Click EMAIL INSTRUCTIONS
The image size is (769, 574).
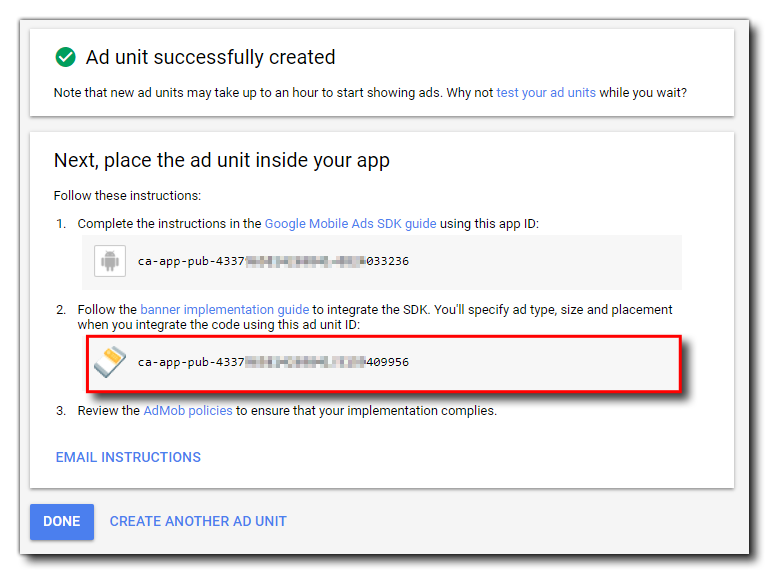click(x=128, y=457)
